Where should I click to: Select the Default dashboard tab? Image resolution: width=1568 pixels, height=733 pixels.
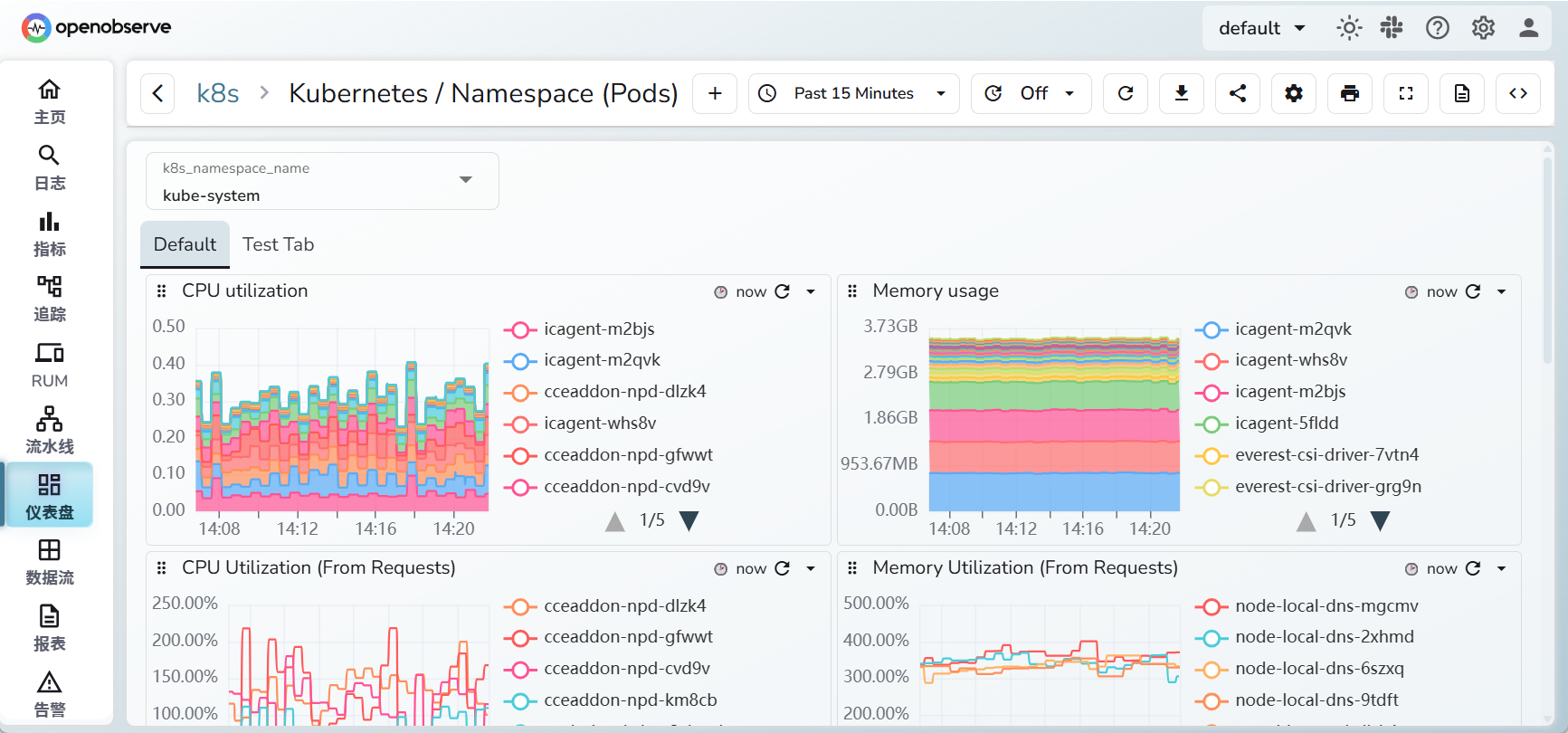[x=185, y=244]
